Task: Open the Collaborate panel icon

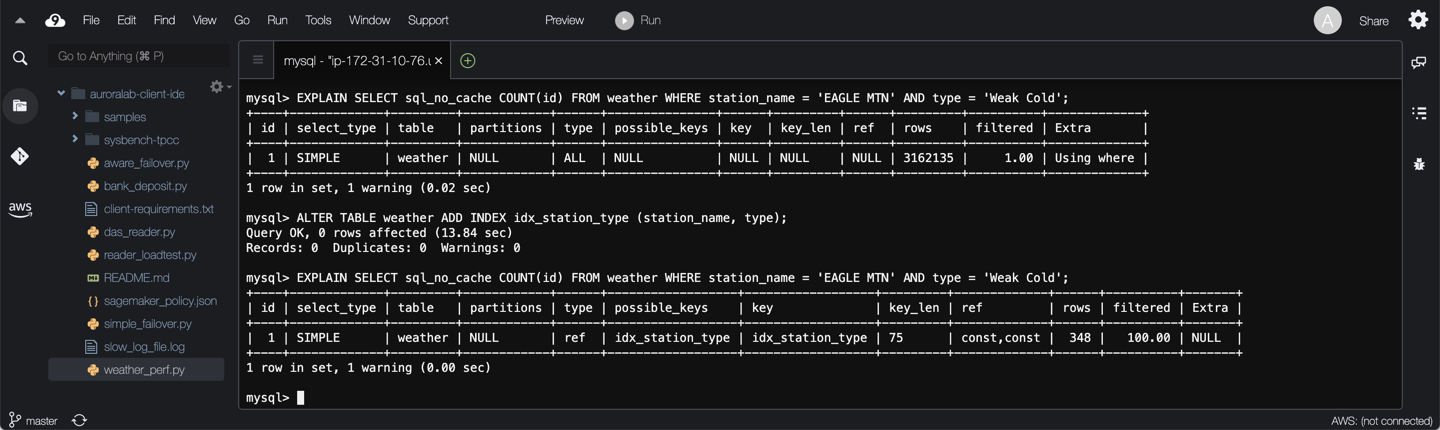Action: [x=1418, y=63]
